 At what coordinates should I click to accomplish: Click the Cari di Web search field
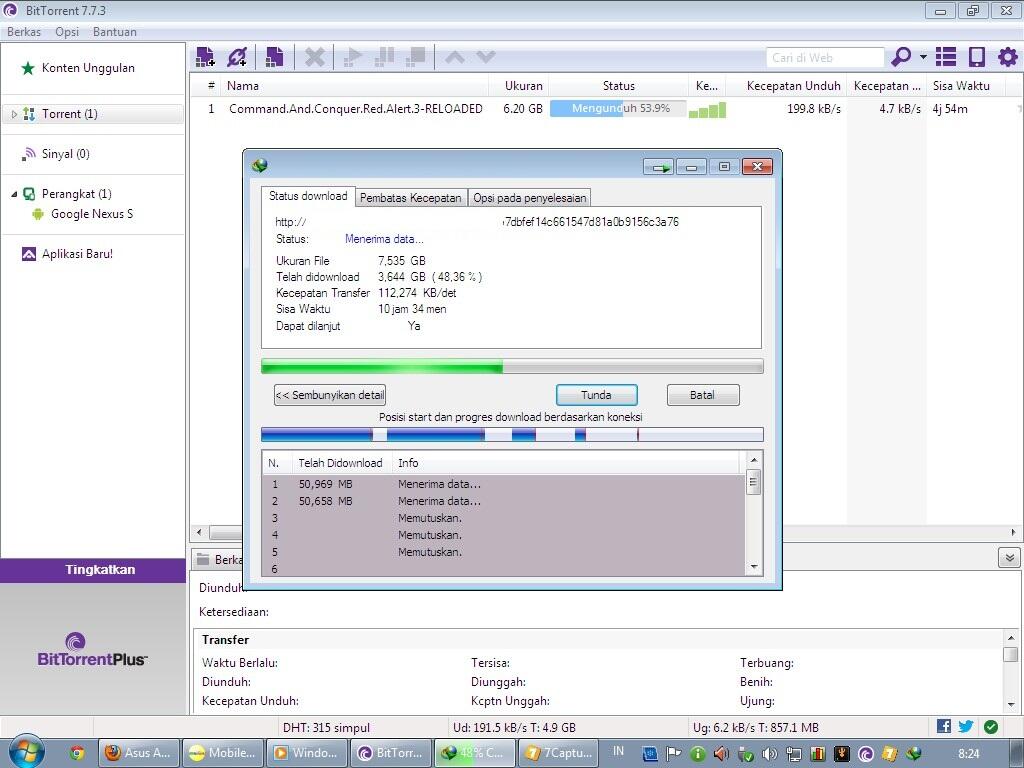coord(825,57)
